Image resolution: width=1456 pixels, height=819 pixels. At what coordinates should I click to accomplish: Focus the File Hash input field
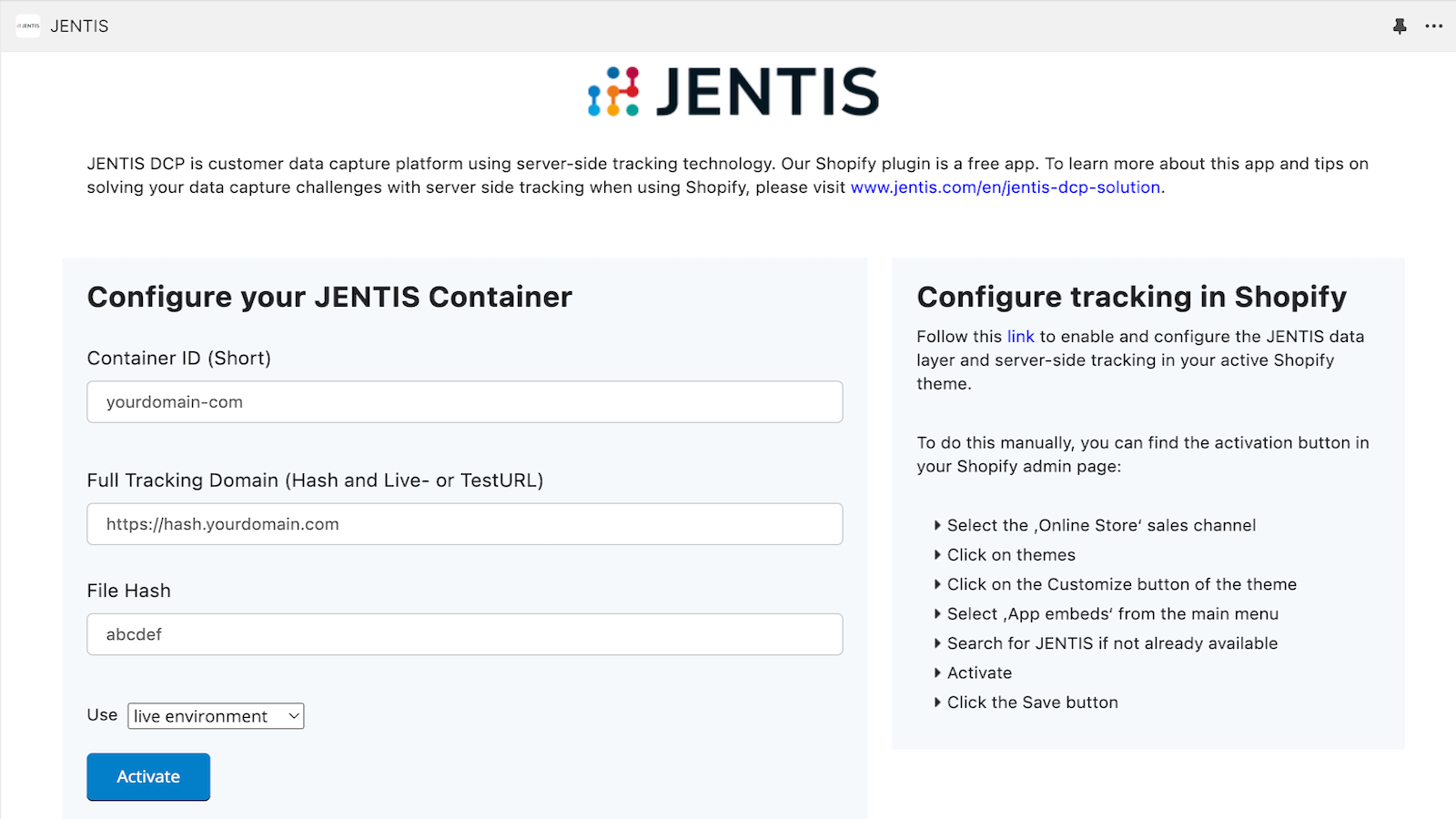point(465,634)
